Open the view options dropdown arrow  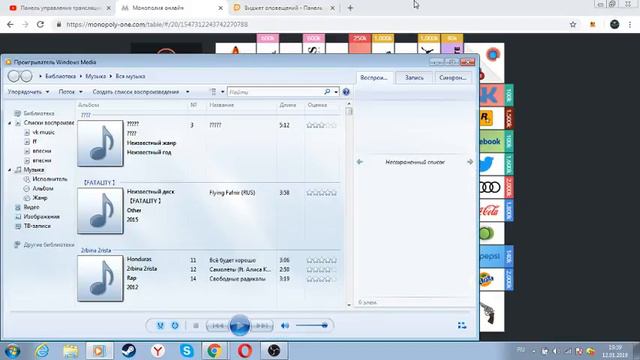click(x=222, y=92)
